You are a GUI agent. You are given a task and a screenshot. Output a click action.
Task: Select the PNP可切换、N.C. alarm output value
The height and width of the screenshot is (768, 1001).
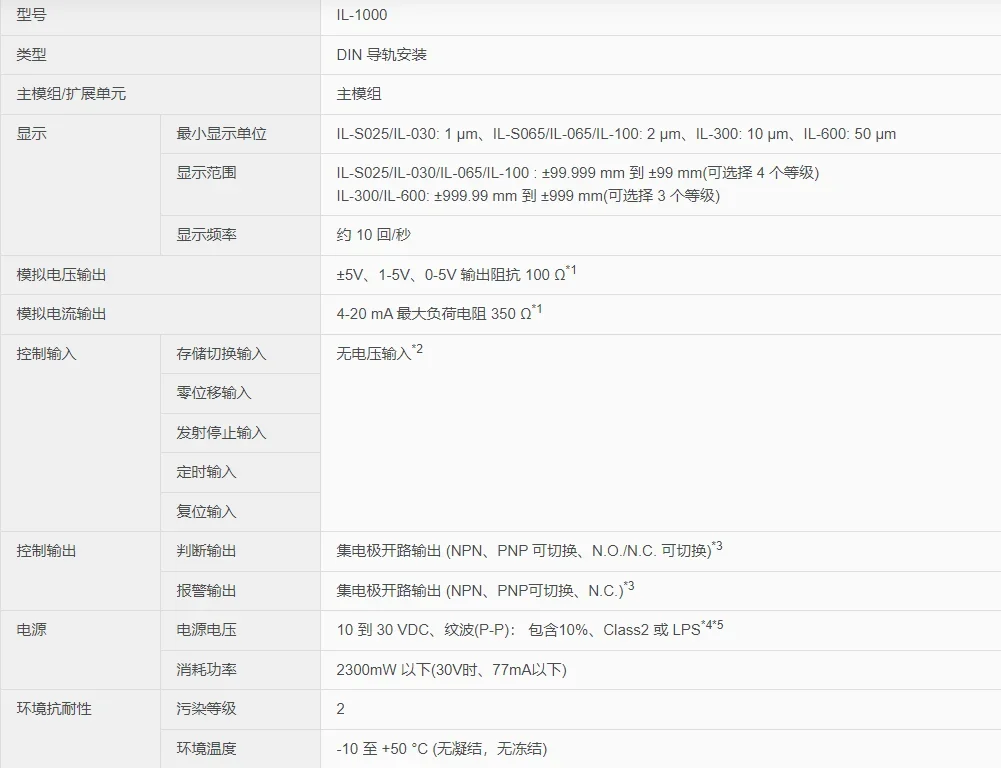tap(485, 589)
